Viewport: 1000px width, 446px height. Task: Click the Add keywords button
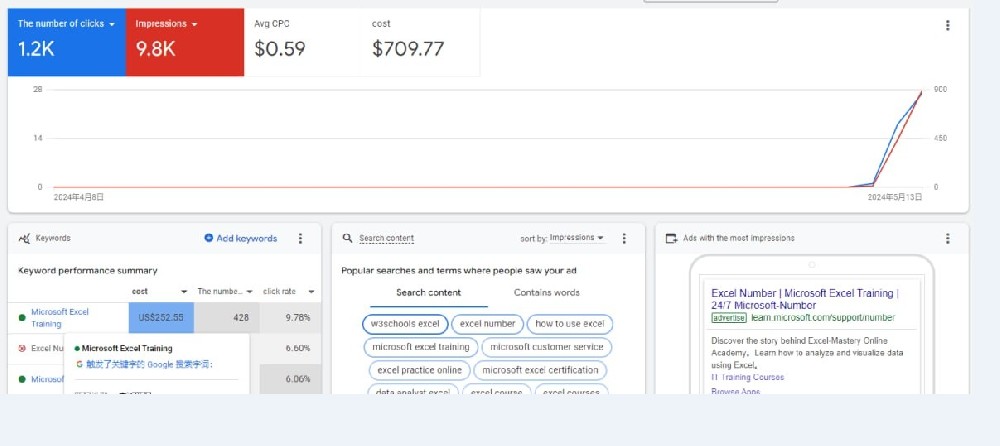pyautogui.click(x=240, y=238)
